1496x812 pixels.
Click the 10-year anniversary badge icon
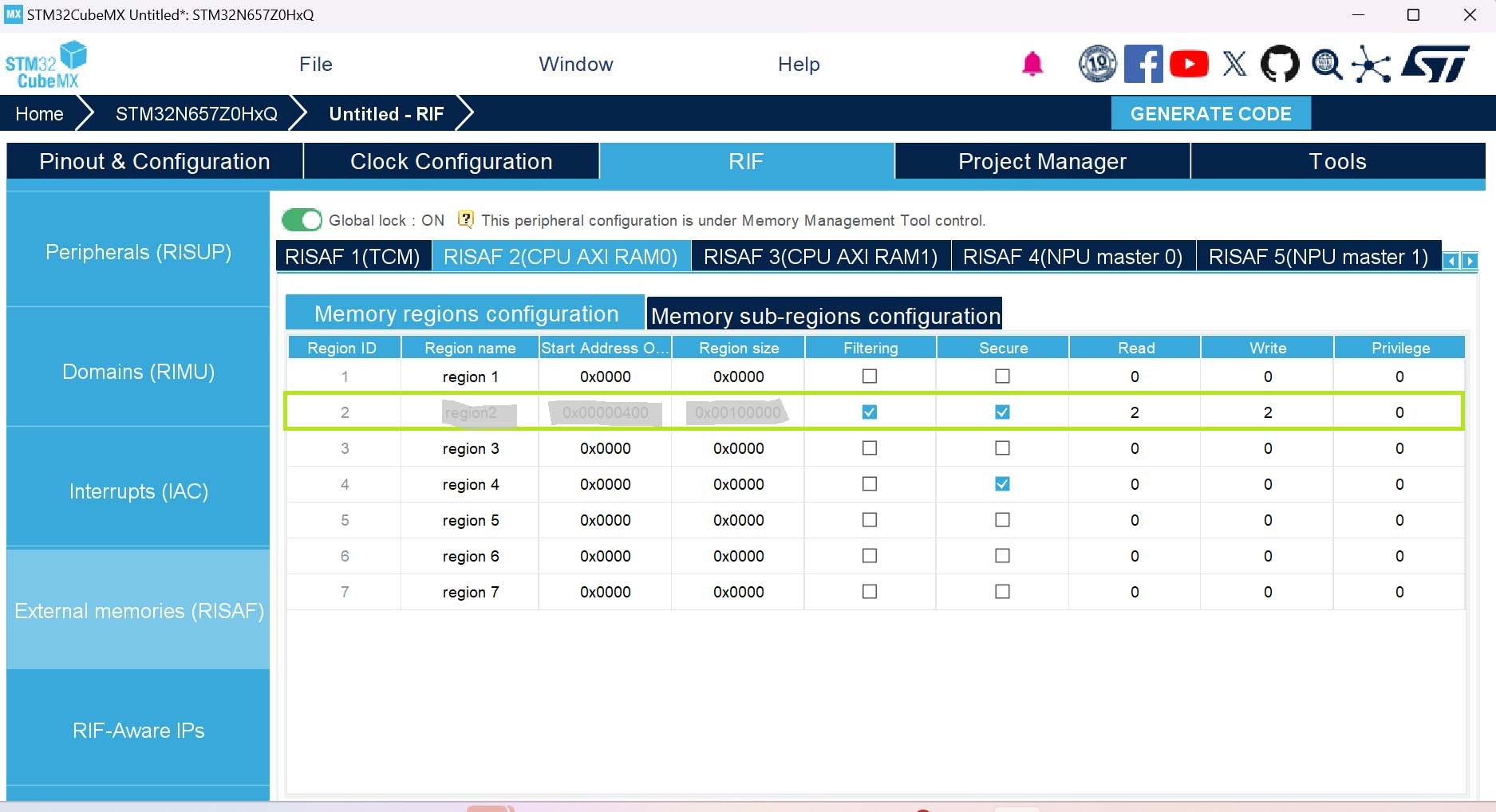1098,64
